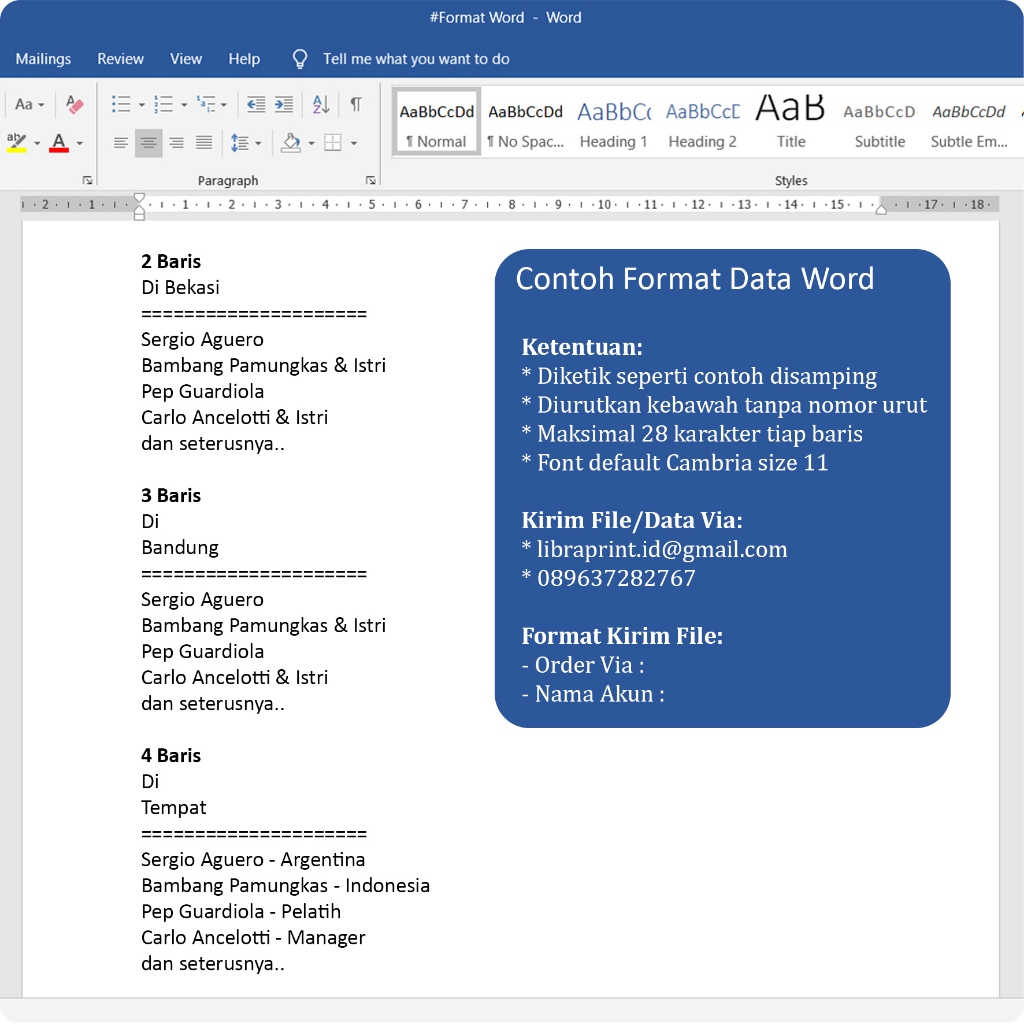Screen dimensions: 1024x1024
Task: Click the 'Di Bekasi' line
Action: 180,287
